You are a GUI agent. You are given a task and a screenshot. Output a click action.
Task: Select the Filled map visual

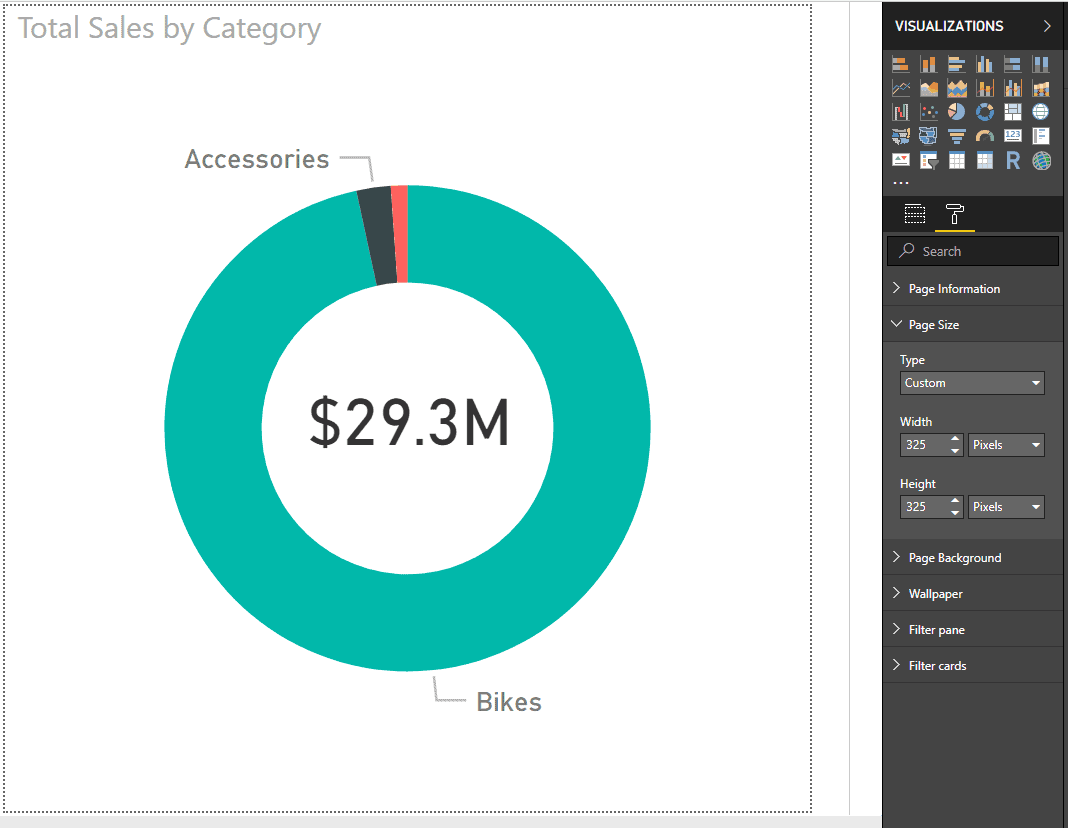(901, 136)
